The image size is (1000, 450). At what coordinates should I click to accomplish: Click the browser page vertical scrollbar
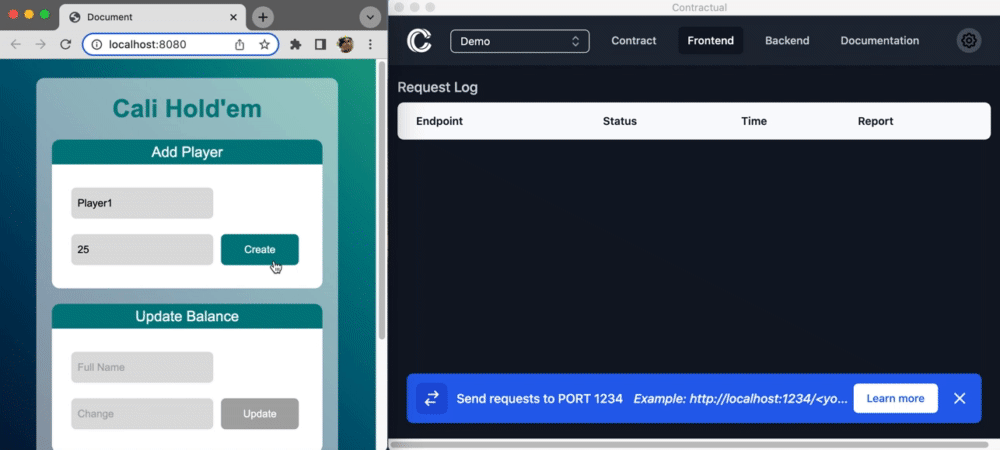coord(382,200)
